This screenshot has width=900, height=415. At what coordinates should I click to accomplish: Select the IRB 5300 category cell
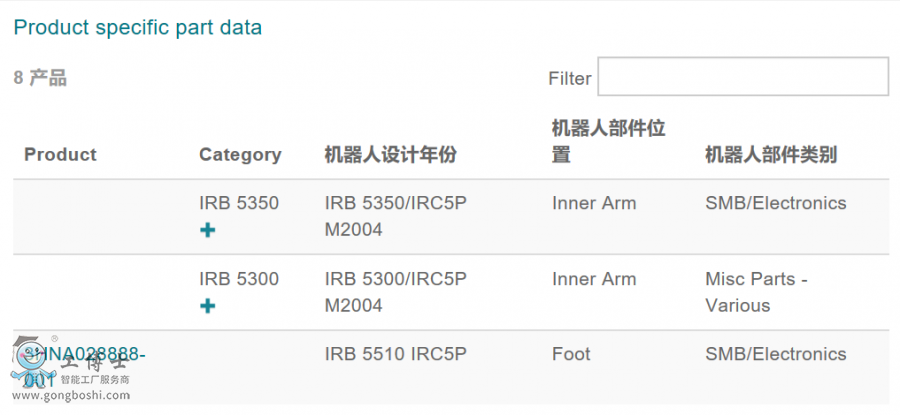coord(239,279)
